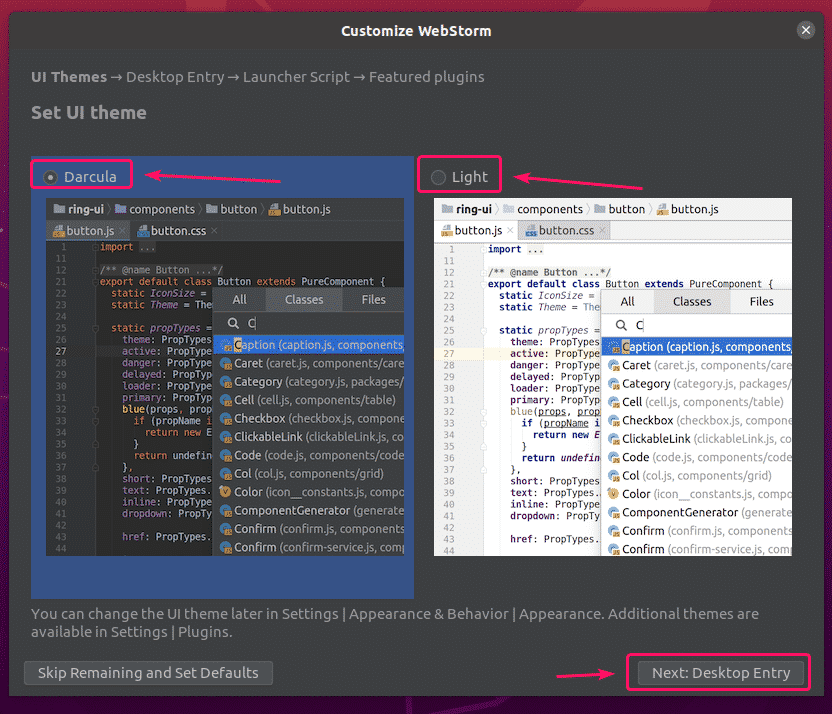Select the Light theme radio button

pos(438,177)
